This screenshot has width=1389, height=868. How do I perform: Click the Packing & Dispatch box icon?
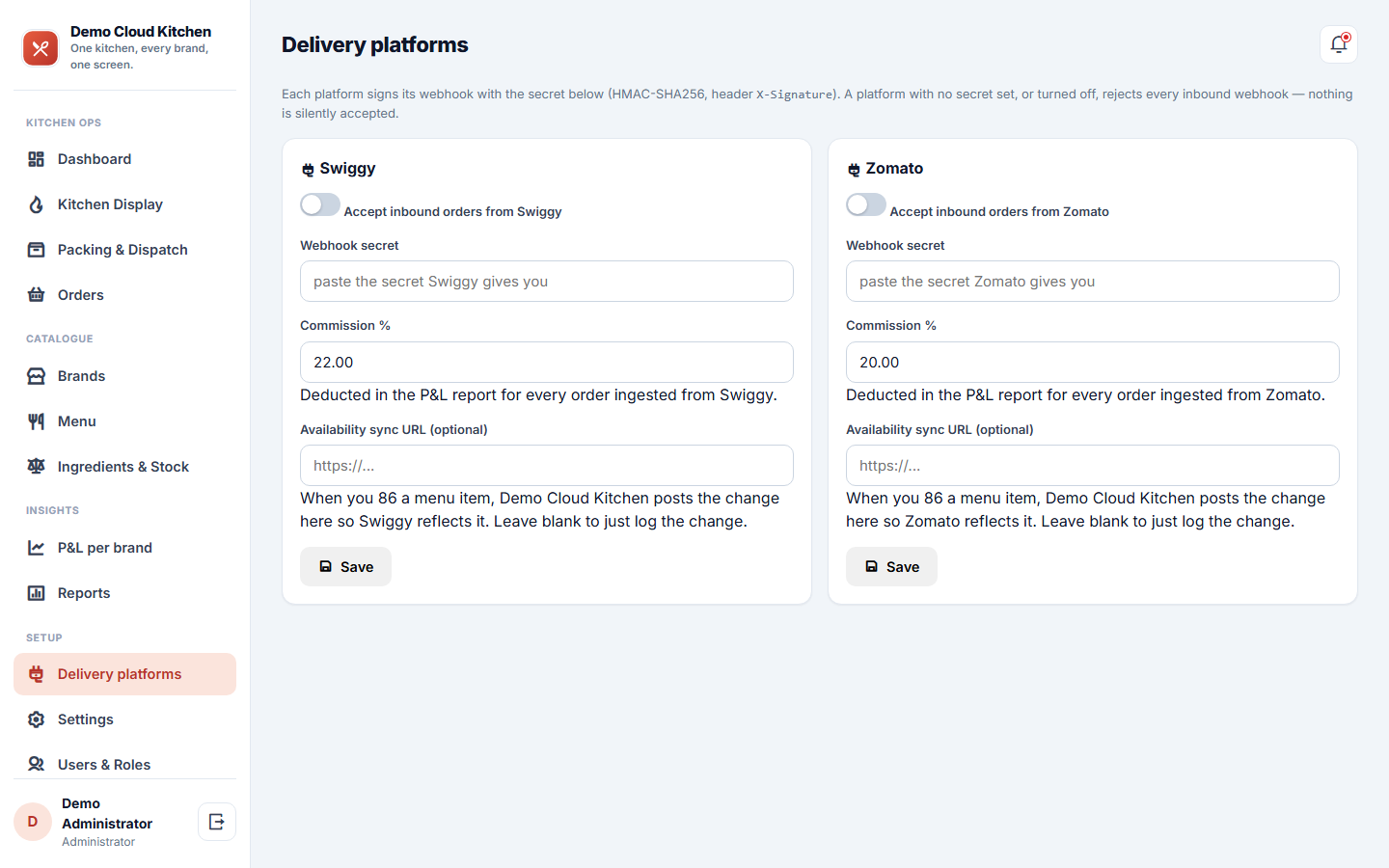[37, 250]
